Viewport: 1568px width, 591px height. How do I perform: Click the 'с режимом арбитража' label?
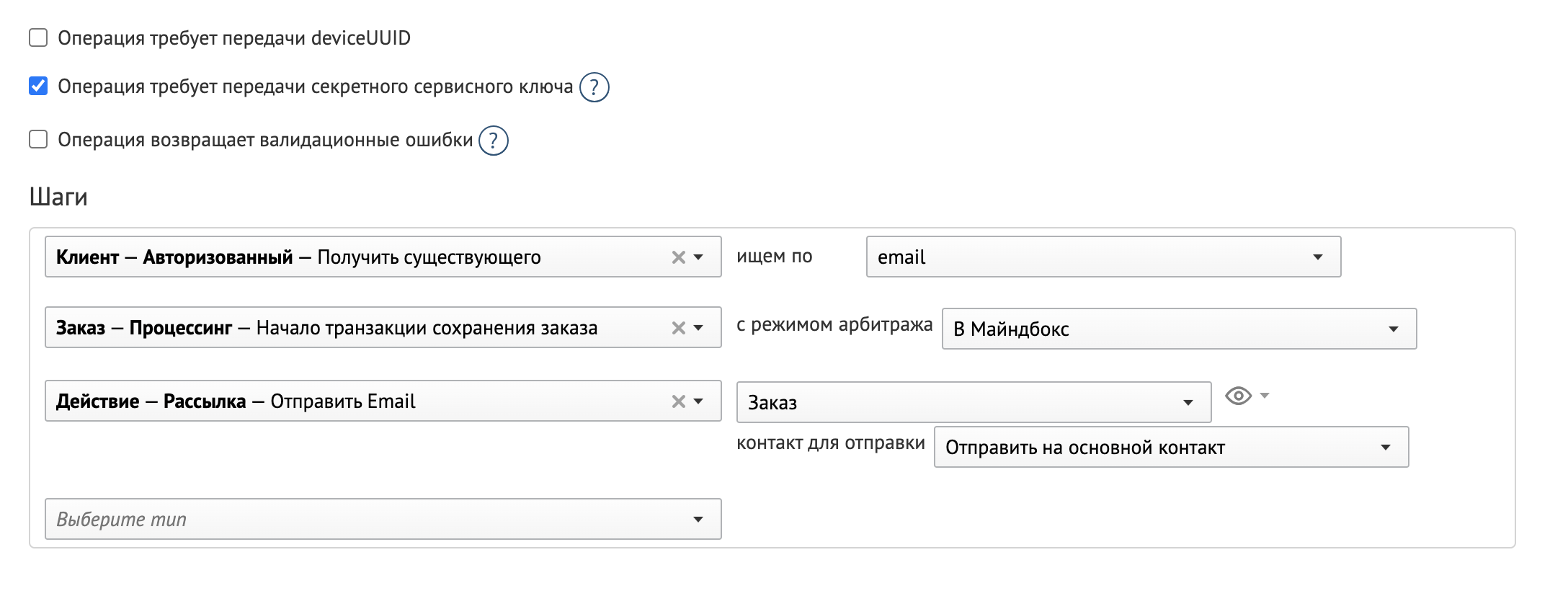tap(834, 325)
